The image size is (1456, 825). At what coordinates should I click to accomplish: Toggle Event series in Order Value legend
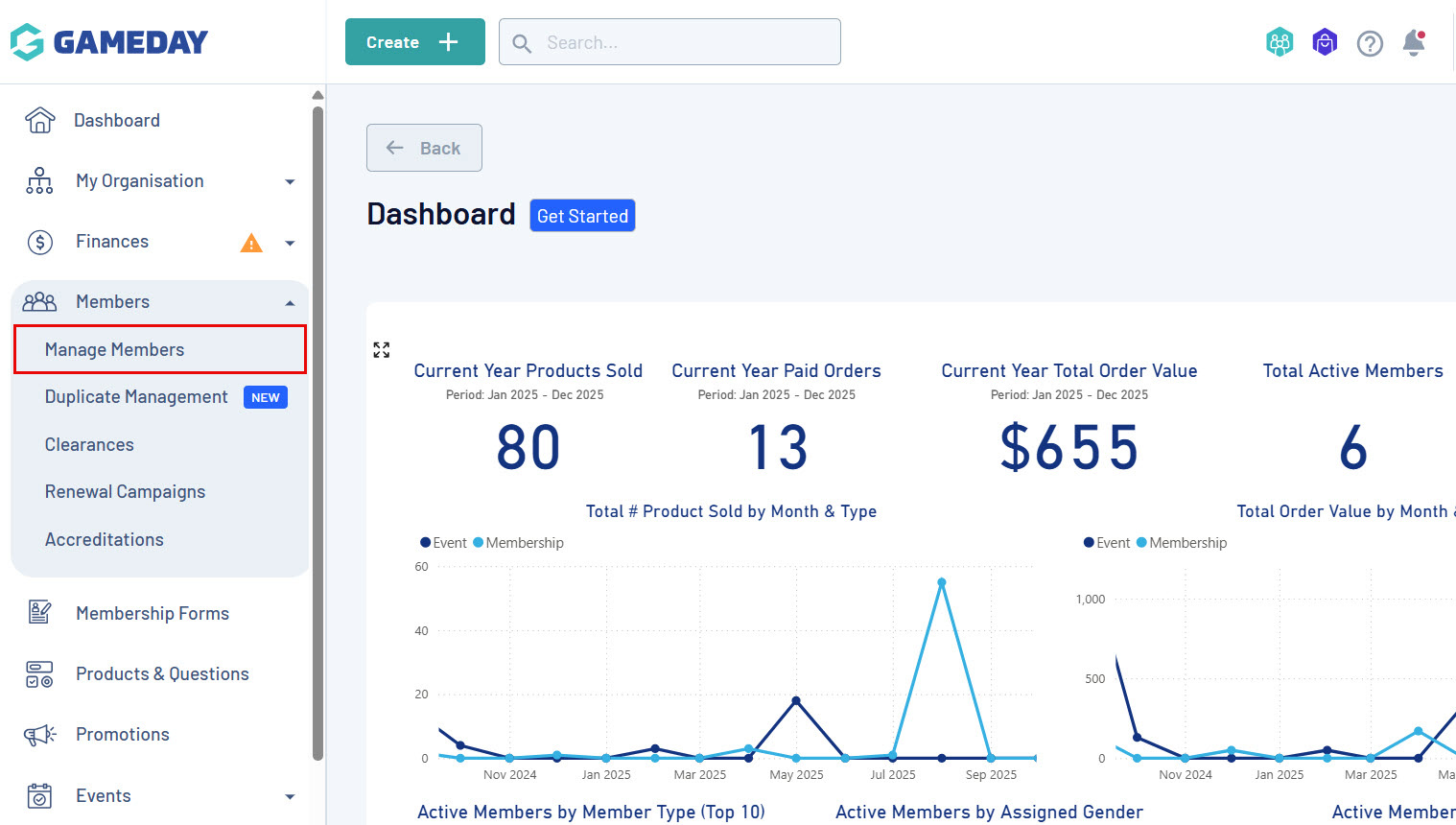tap(1107, 543)
